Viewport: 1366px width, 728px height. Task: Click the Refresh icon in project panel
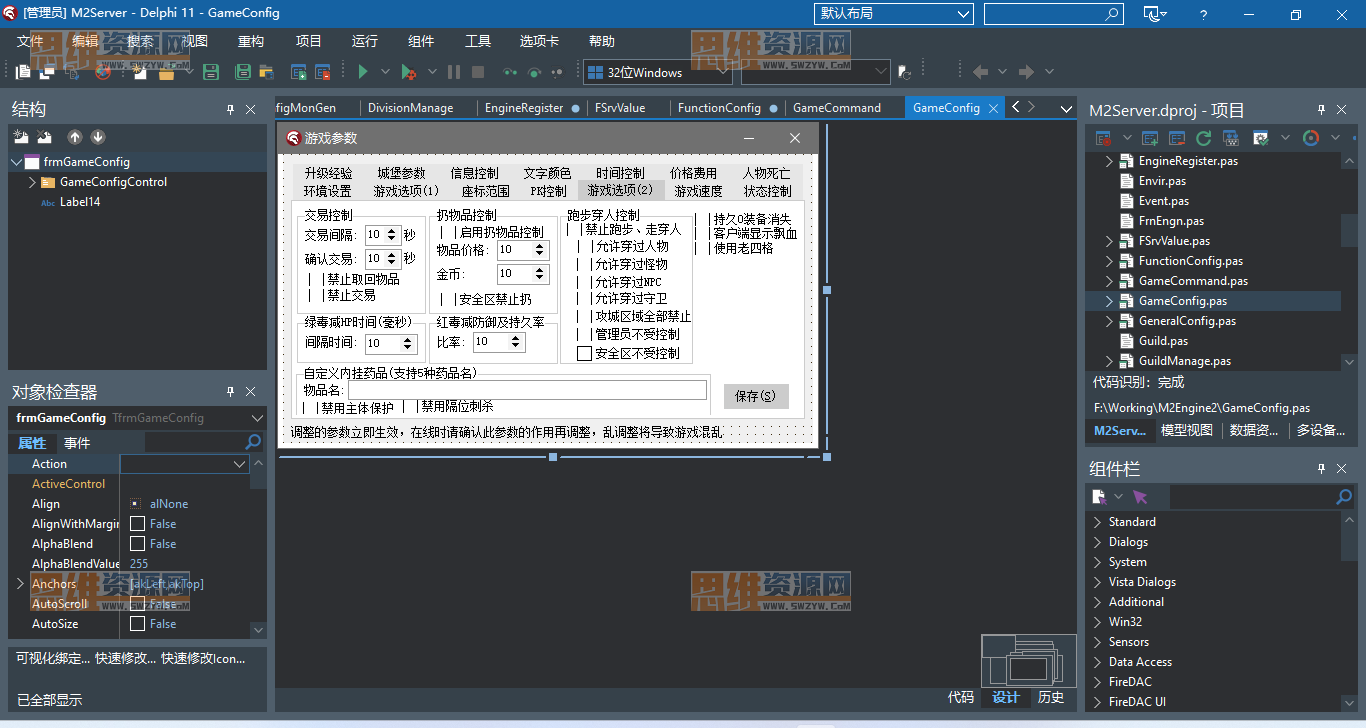(1204, 138)
